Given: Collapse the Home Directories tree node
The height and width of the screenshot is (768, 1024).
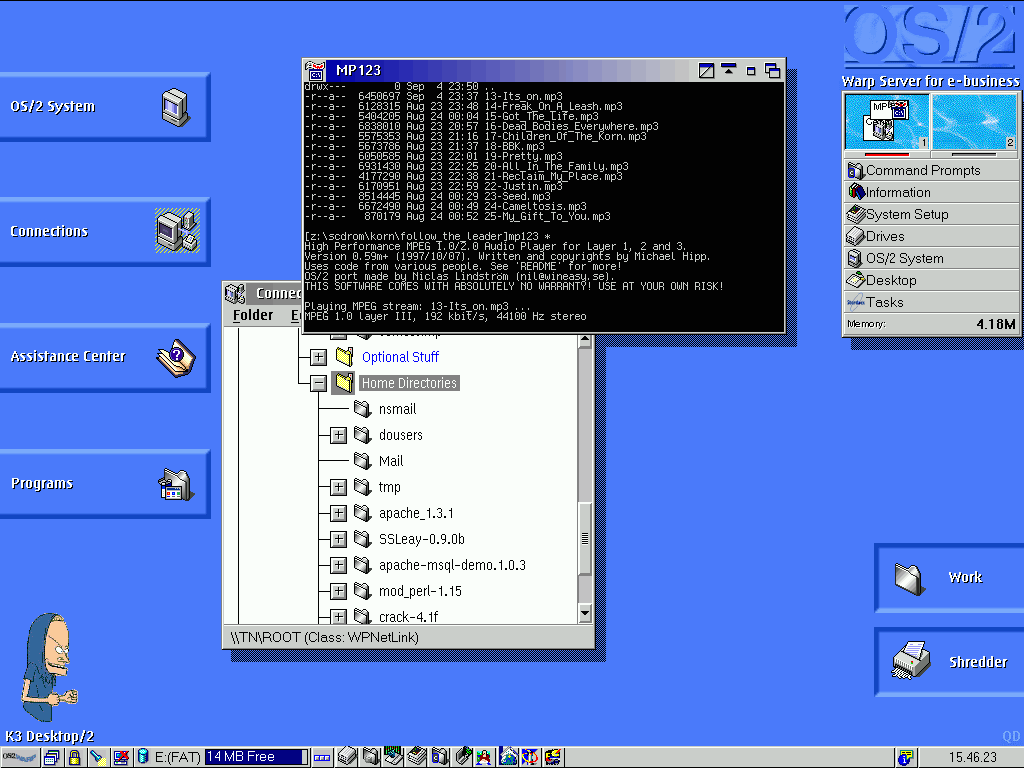Looking at the screenshot, I should point(318,383).
